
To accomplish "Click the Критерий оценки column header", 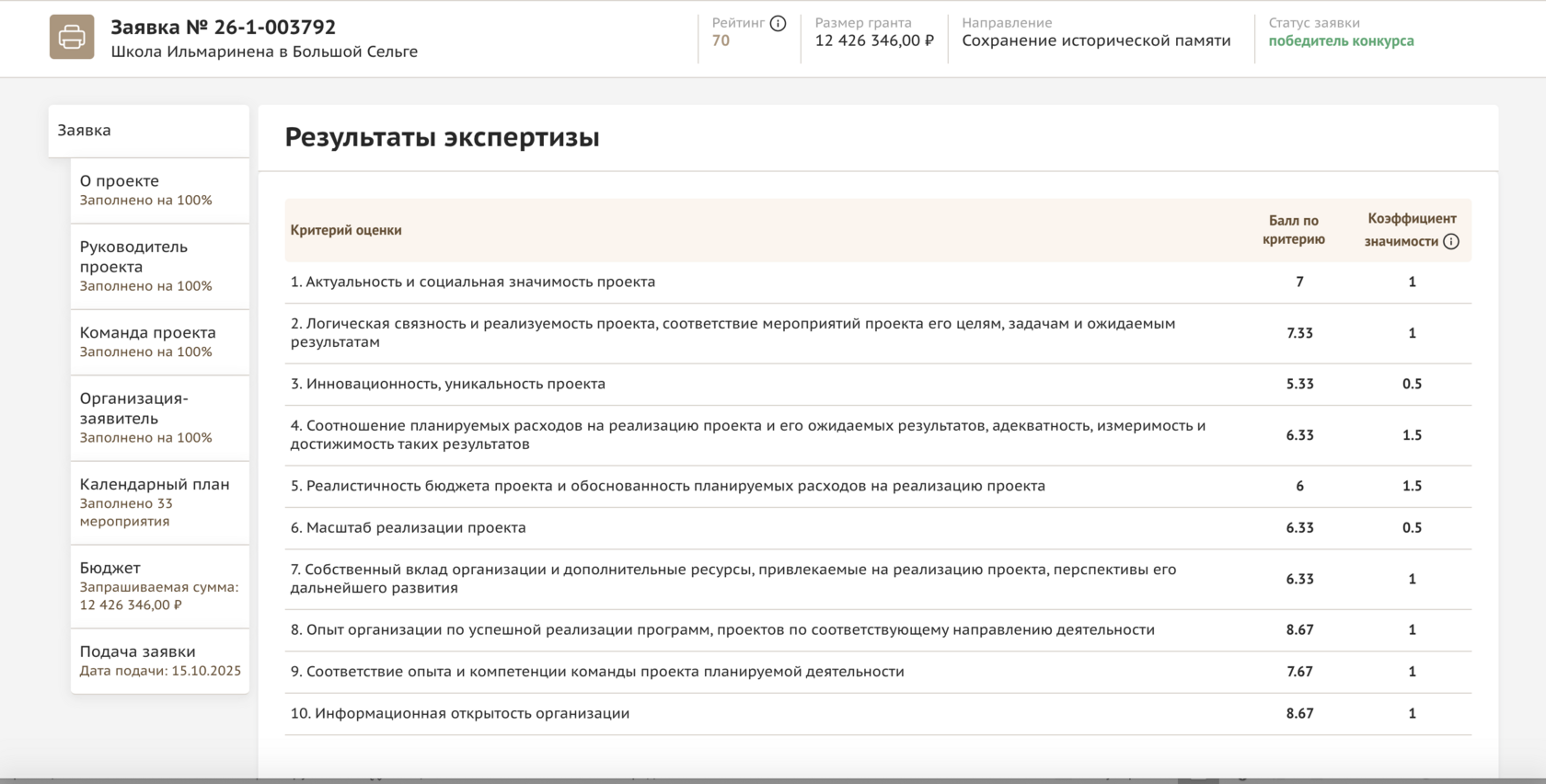I will pyautogui.click(x=346, y=230).
